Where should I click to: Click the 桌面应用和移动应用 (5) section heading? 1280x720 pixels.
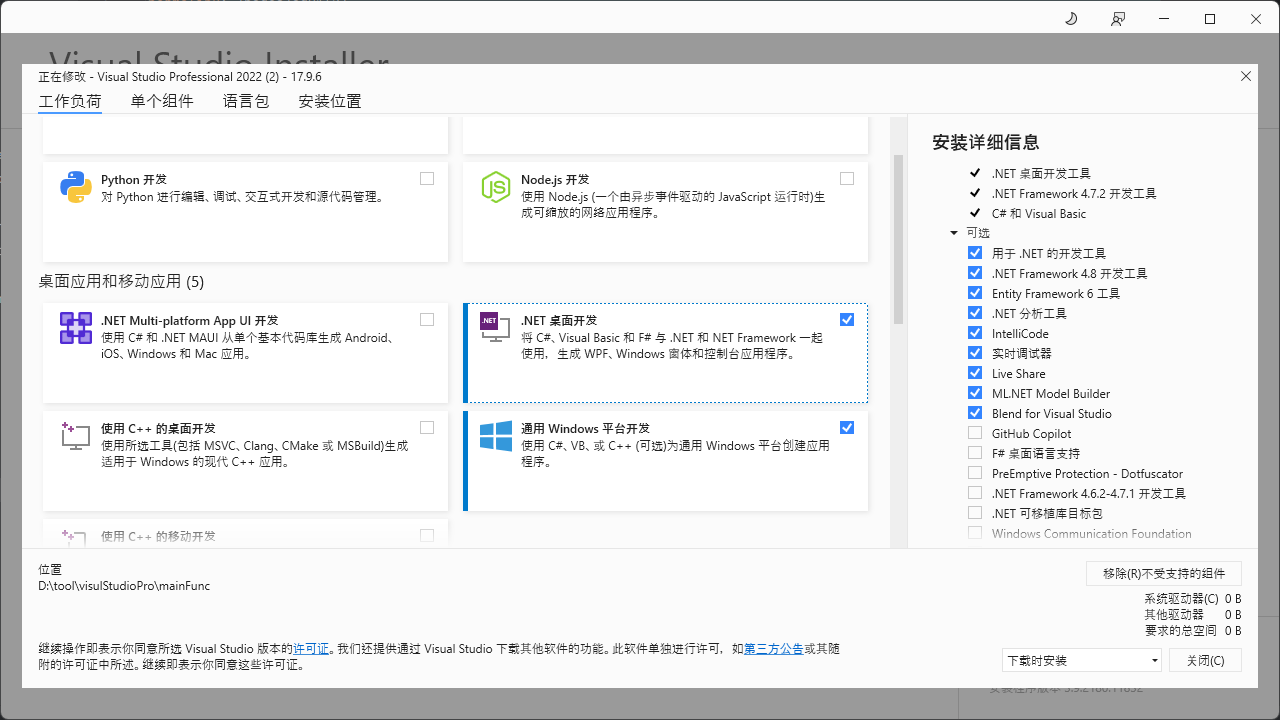[x=121, y=282]
